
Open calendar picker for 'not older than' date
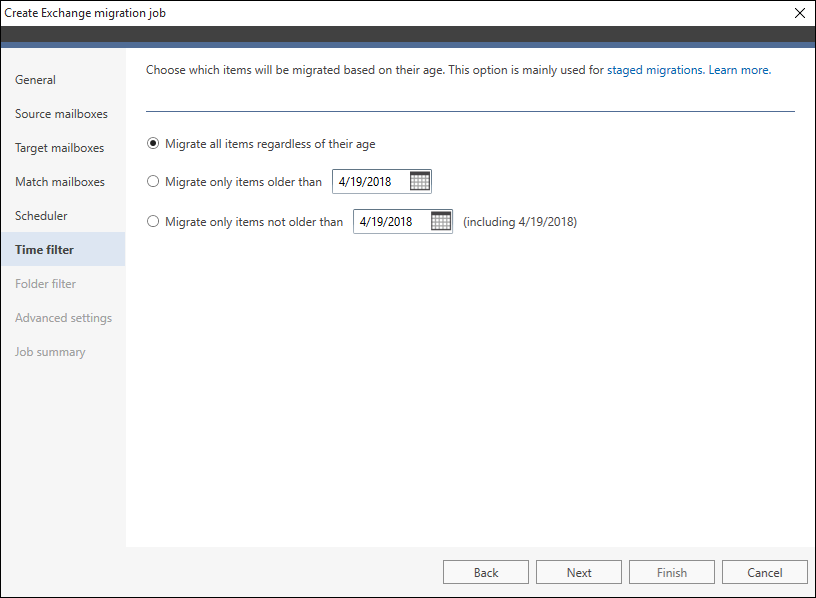(x=441, y=221)
